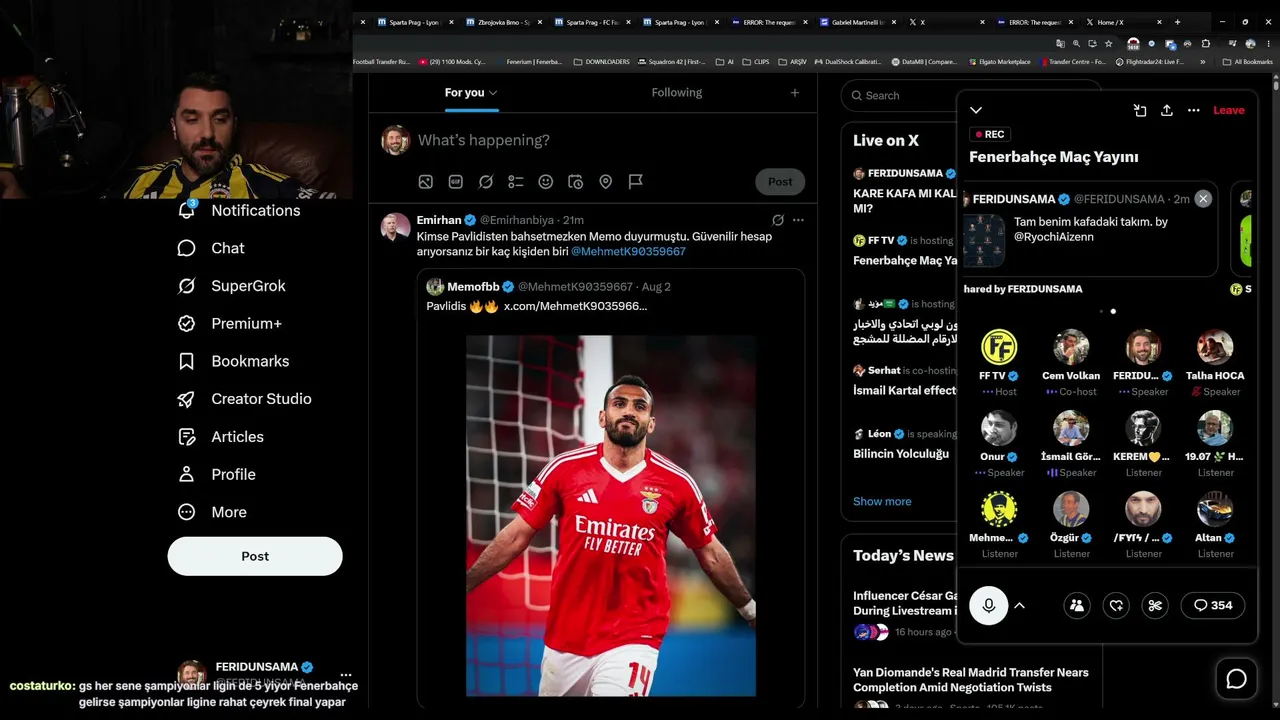Send a heart reaction in the Space
The height and width of the screenshot is (720, 1280).
coord(1116,605)
